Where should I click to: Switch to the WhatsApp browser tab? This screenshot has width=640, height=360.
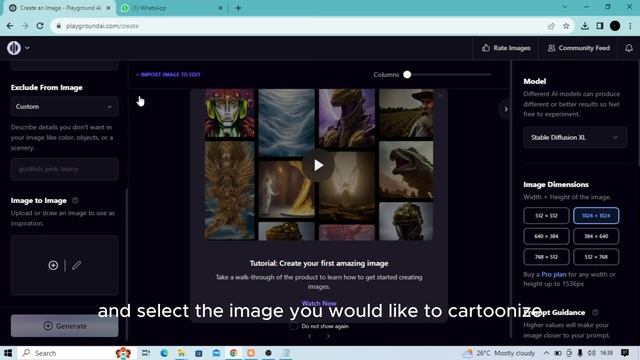pos(171,8)
